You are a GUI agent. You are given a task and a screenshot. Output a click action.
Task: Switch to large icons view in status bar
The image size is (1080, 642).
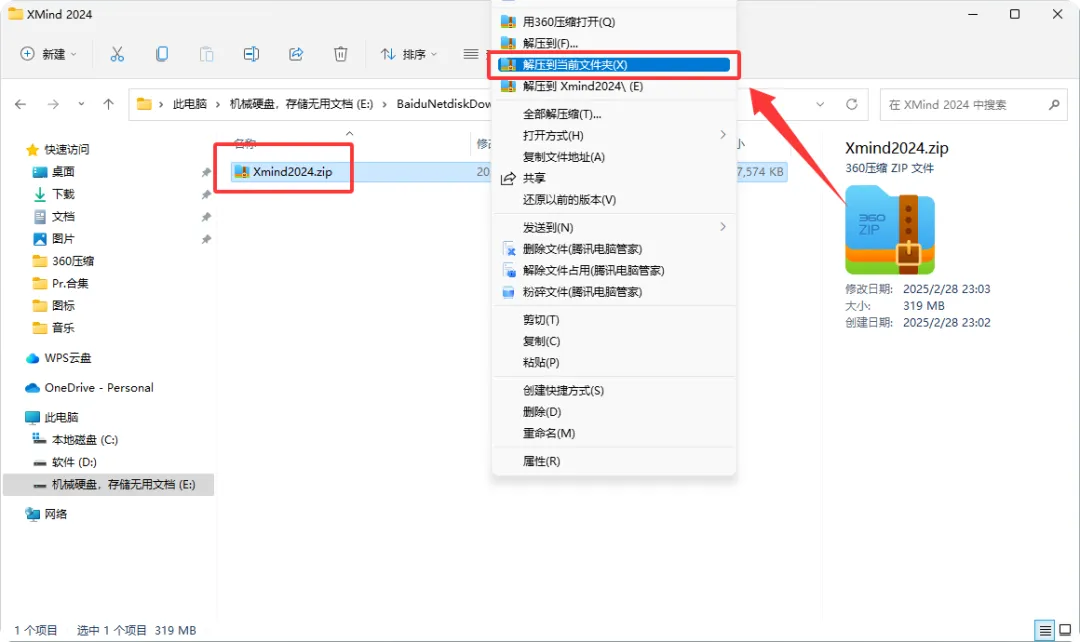1065,630
